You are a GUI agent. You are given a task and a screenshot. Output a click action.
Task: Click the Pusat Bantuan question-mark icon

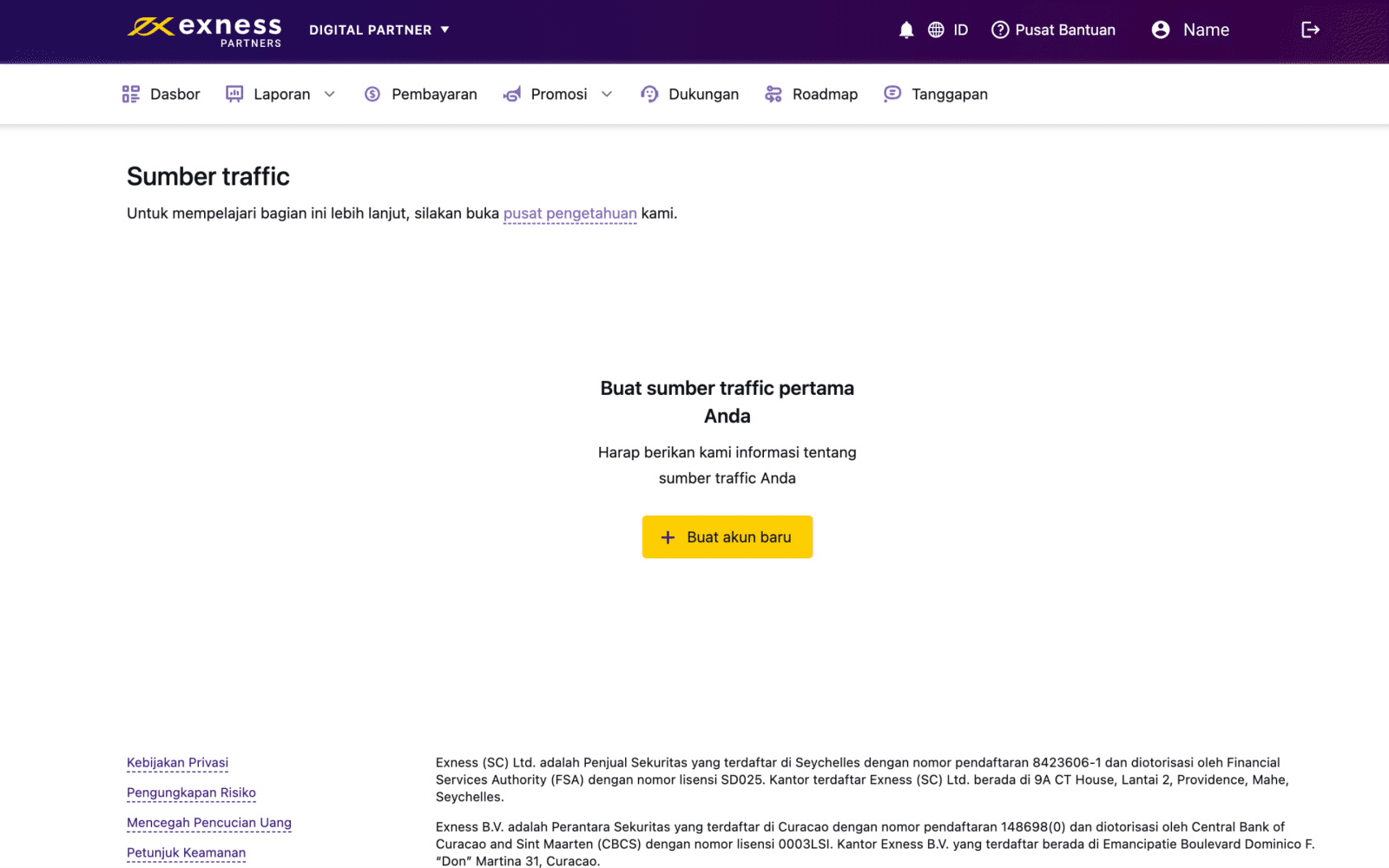[1000, 30]
